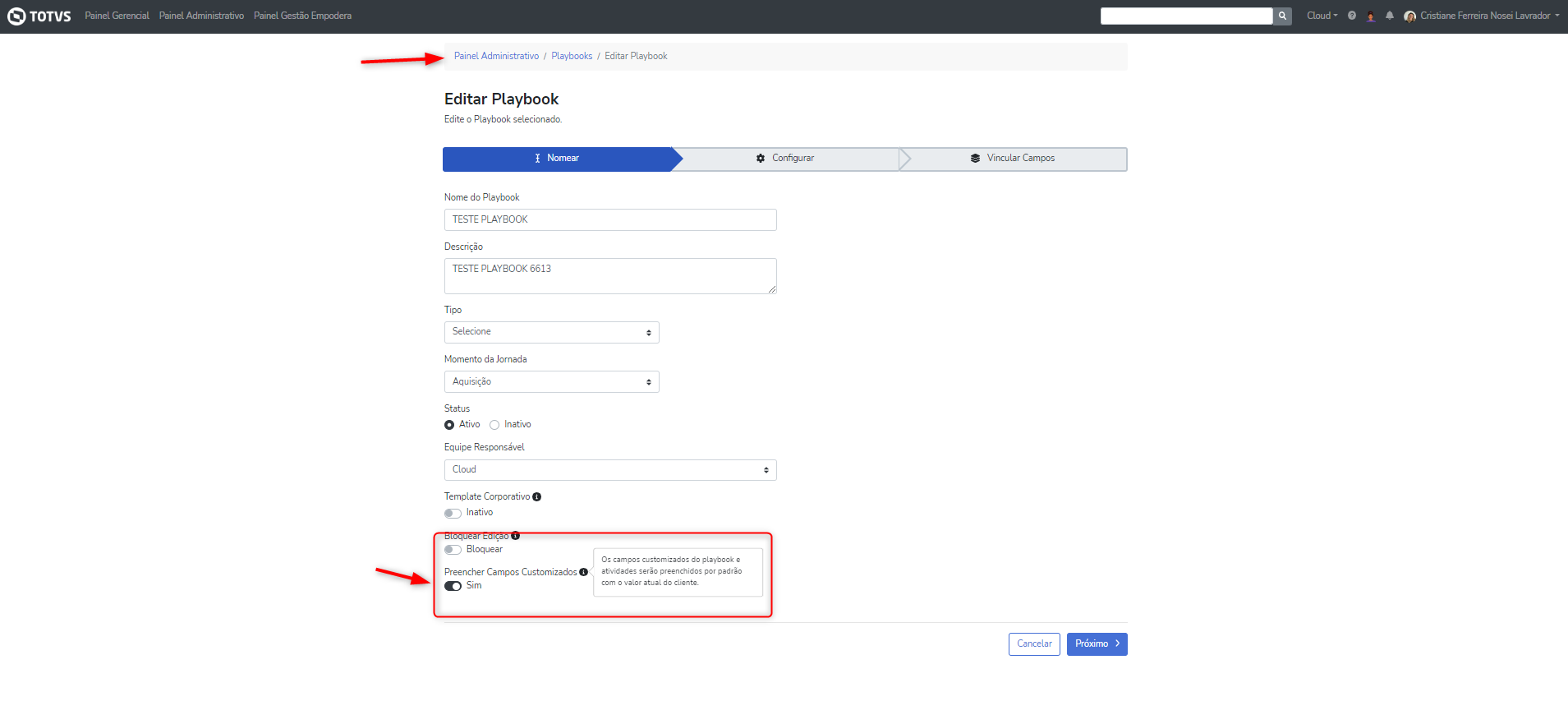Open the Equipe Responsável dropdown
The height and width of the screenshot is (715, 1568).
click(x=610, y=470)
